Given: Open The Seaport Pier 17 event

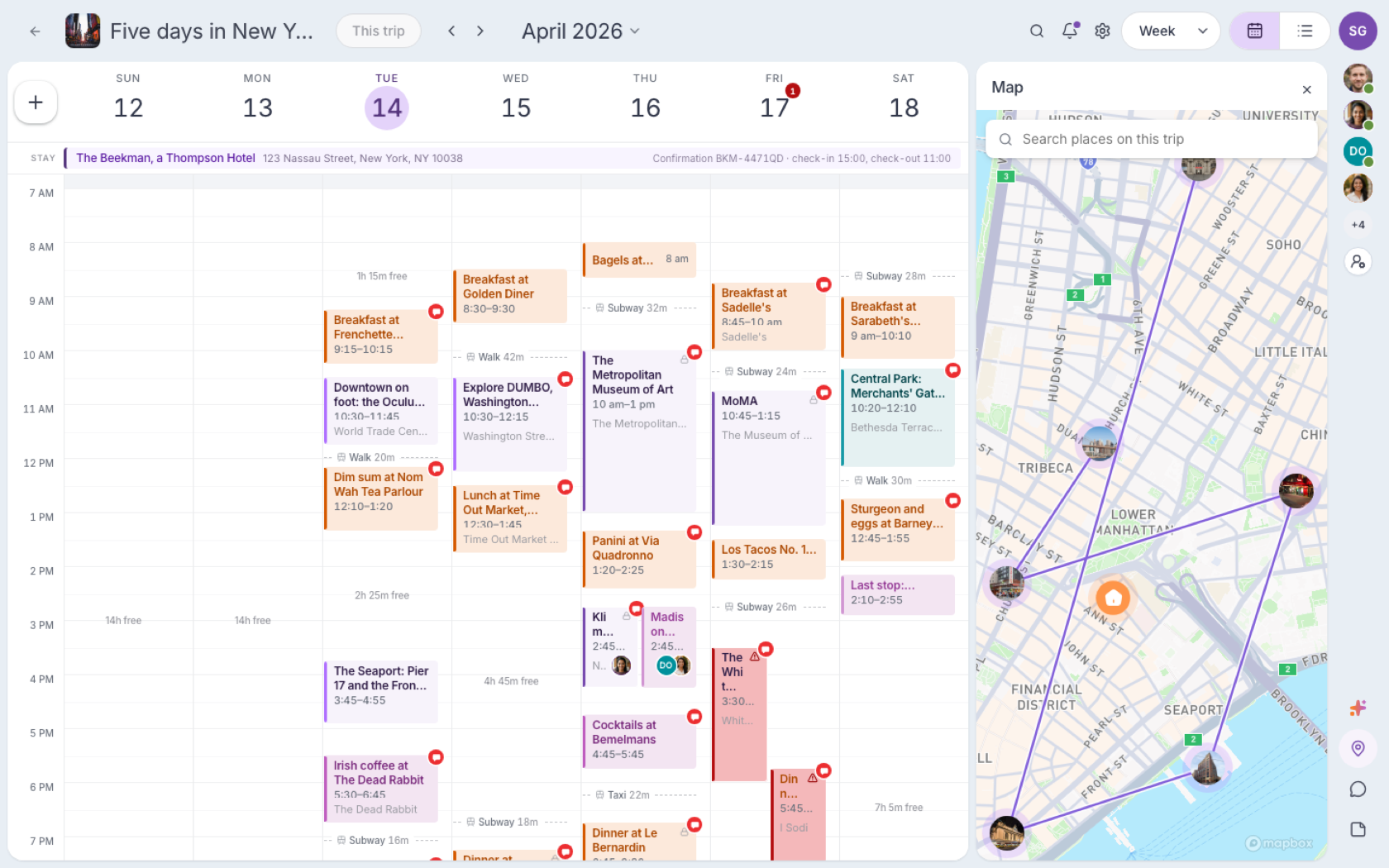Looking at the screenshot, I should 380,691.
